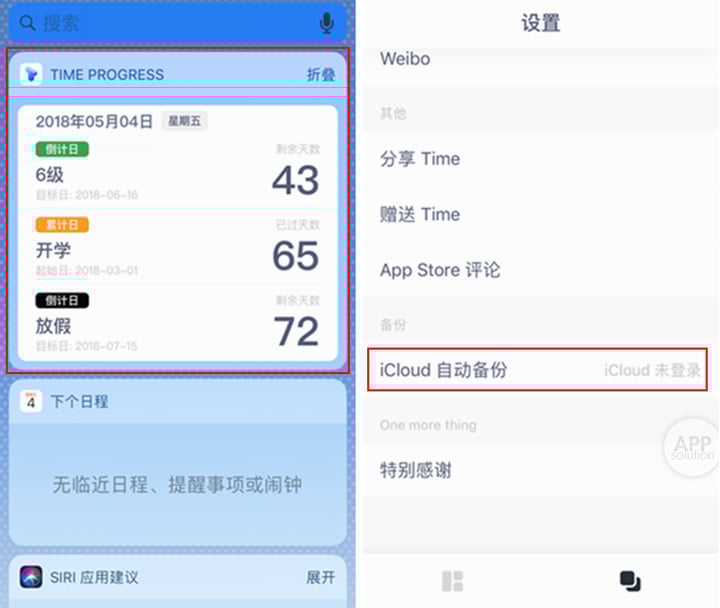
Task: Open the 6级 countdown entry
Action: pos(178,171)
